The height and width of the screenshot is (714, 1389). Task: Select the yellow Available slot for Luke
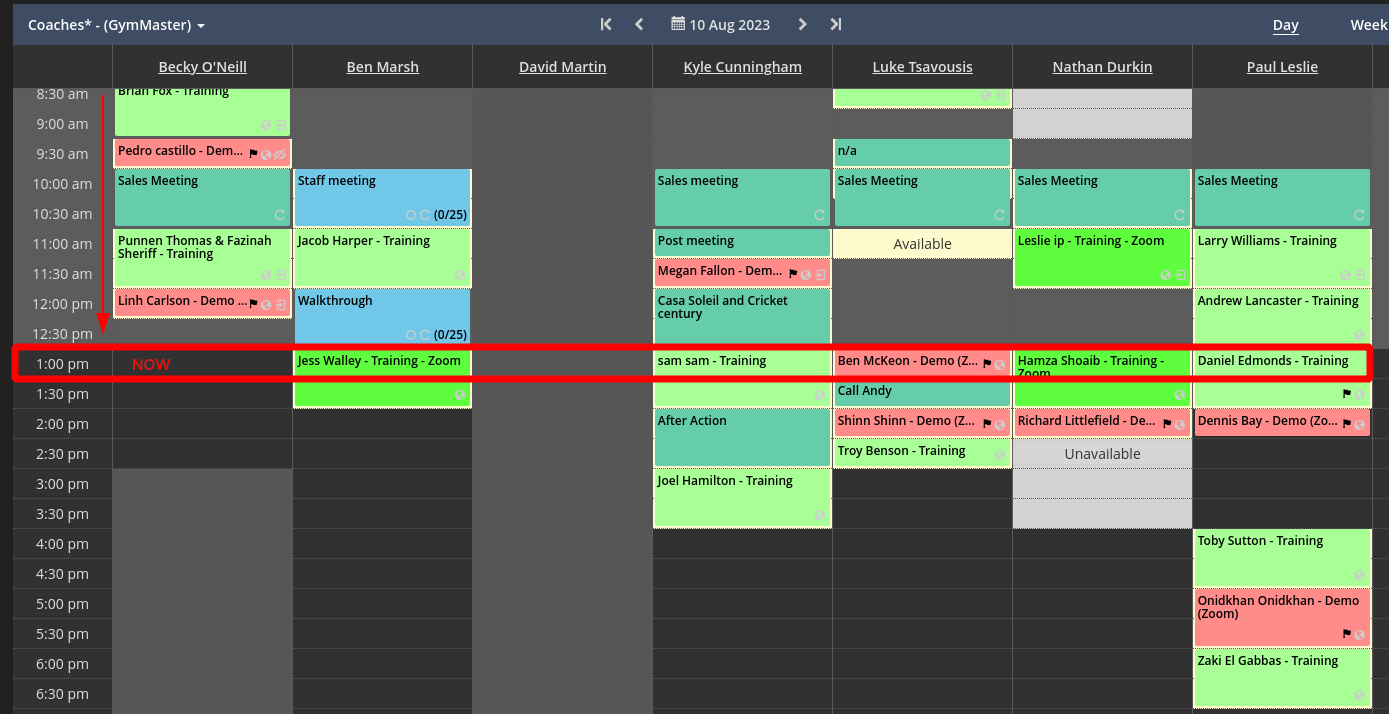coord(922,244)
